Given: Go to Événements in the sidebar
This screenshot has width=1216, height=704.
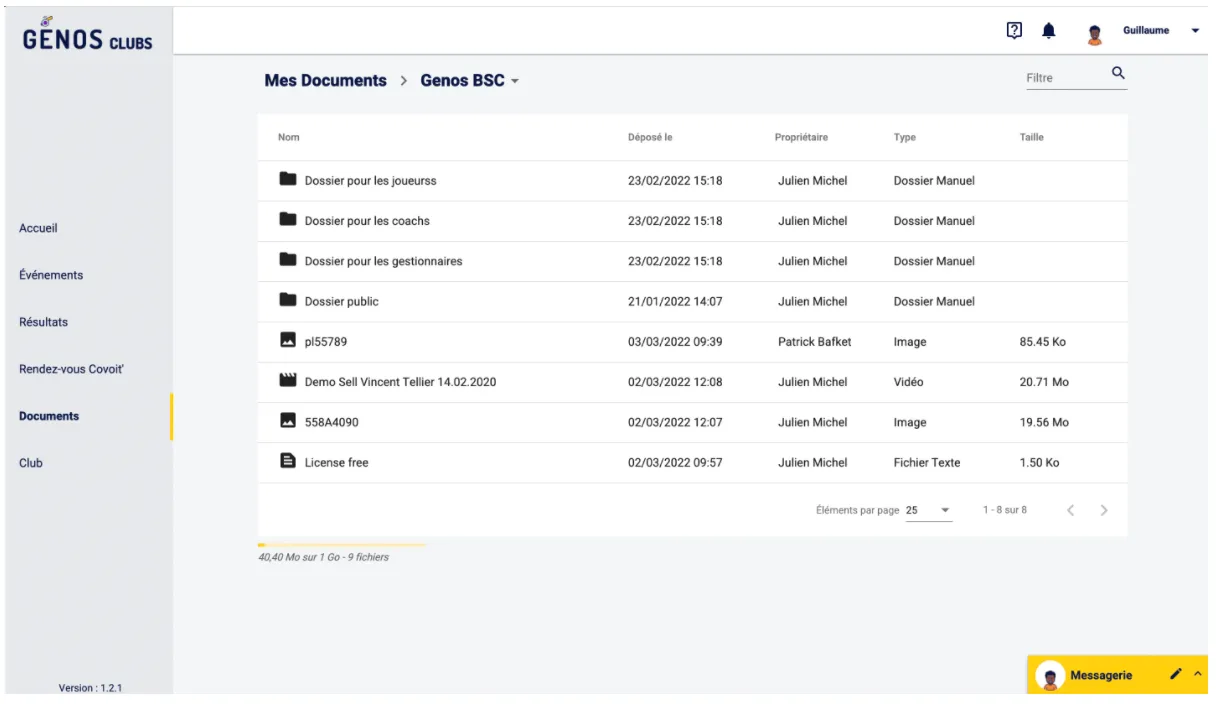Looking at the screenshot, I should (51, 275).
